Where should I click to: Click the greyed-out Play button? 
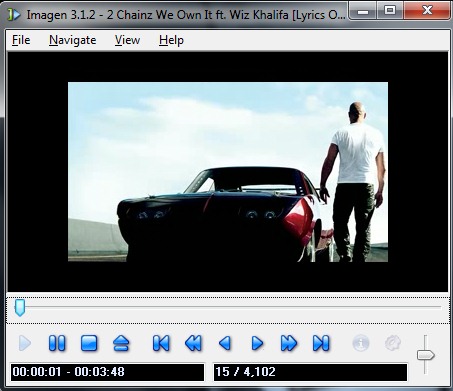tap(25, 343)
